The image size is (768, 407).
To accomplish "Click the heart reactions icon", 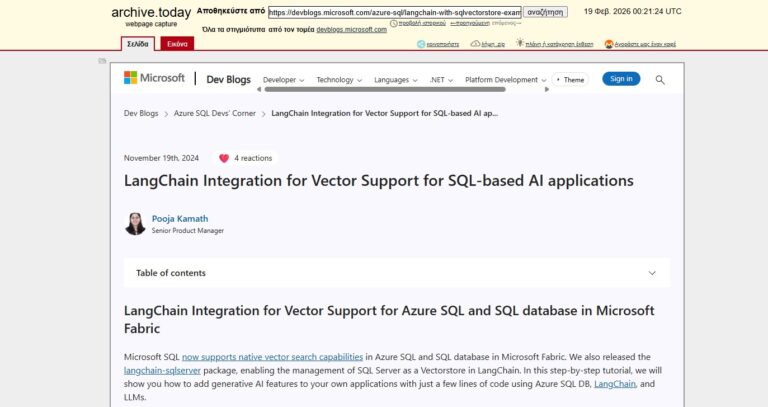I will (224, 158).
